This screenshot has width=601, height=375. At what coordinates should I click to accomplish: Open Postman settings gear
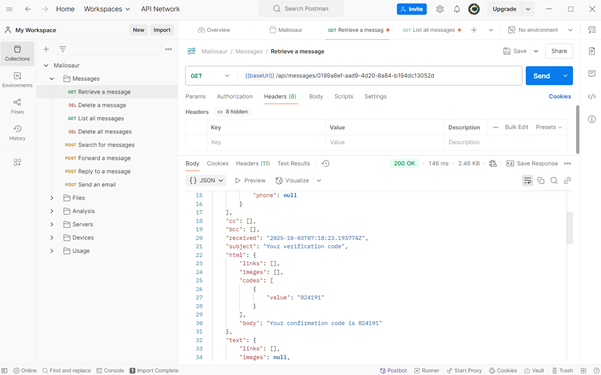pyautogui.click(x=440, y=9)
